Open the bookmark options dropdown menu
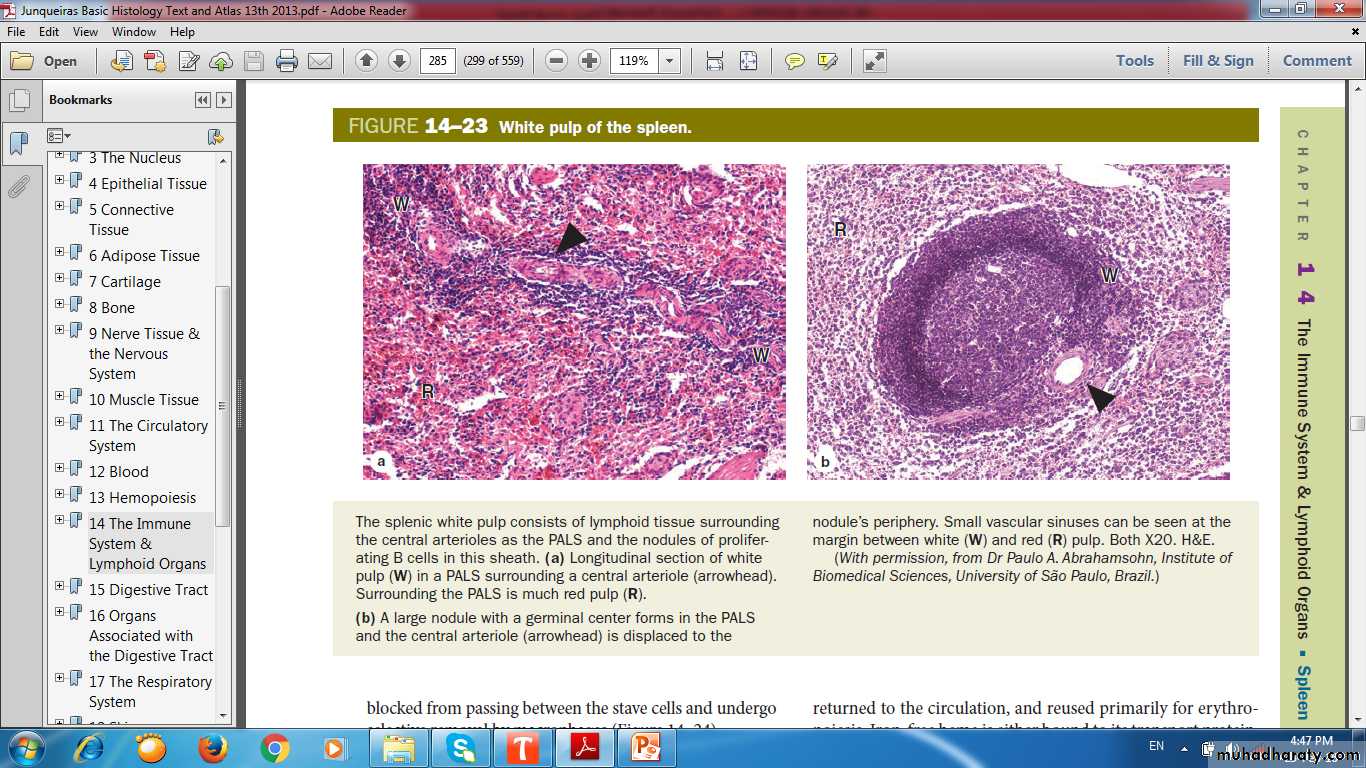Viewport: 1366px width, 768px height. tap(59, 136)
